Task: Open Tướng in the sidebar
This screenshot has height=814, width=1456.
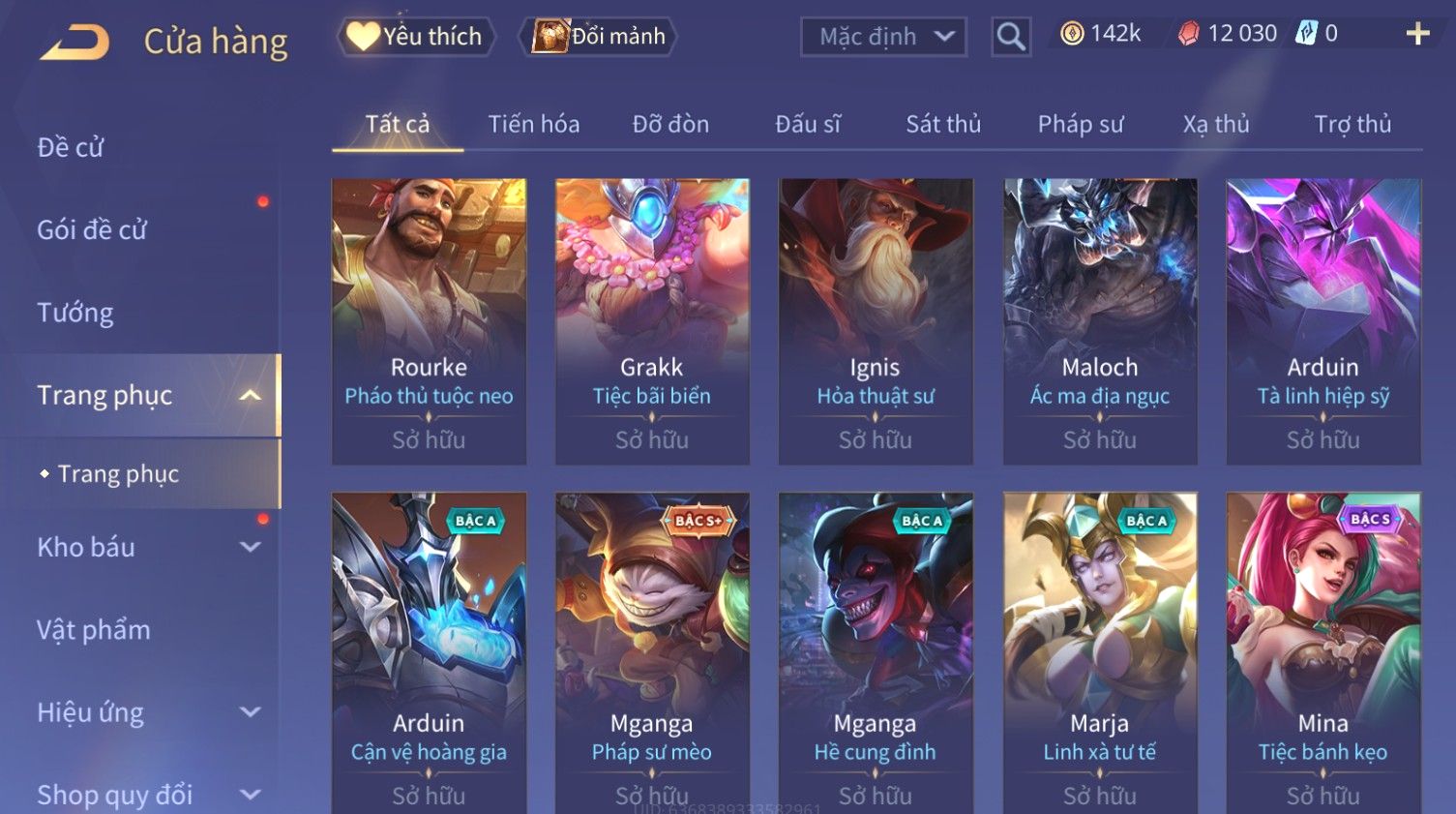Action: (75, 313)
